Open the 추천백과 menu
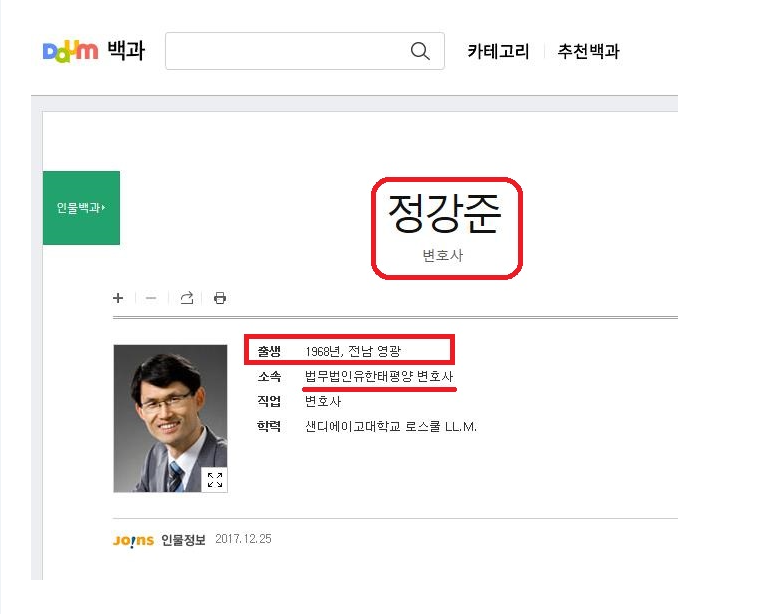Image resolution: width=764 pixels, height=614 pixels. coord(588,52)
